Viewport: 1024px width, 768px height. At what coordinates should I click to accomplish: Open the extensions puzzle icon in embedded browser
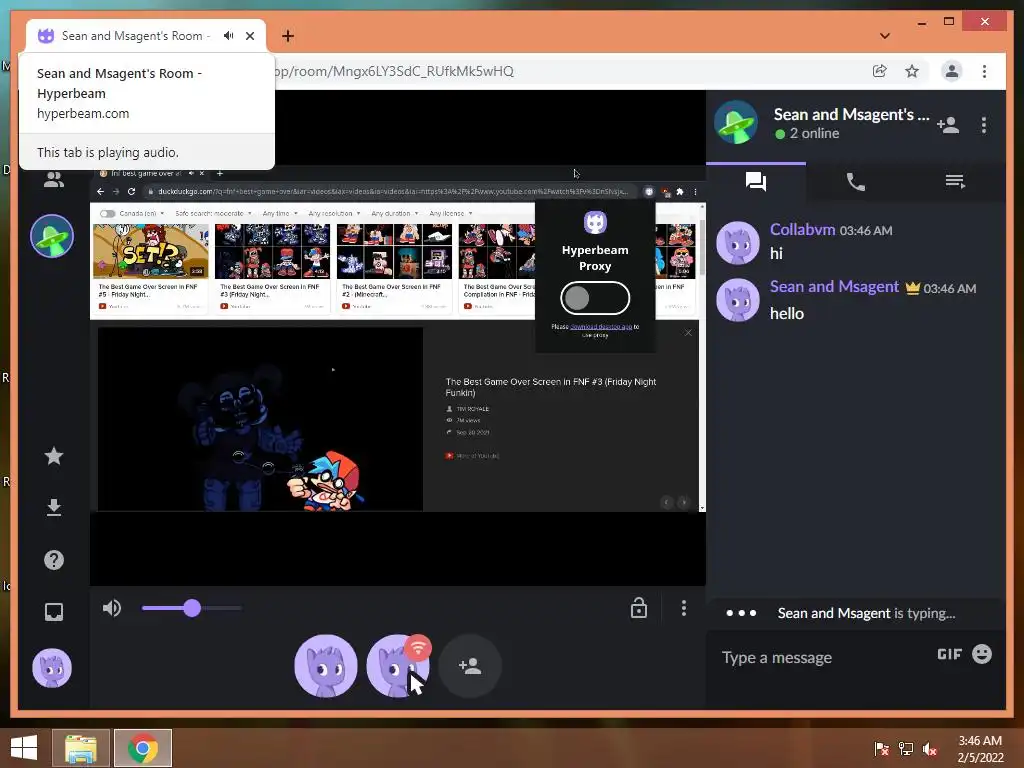tap(680, 191)
